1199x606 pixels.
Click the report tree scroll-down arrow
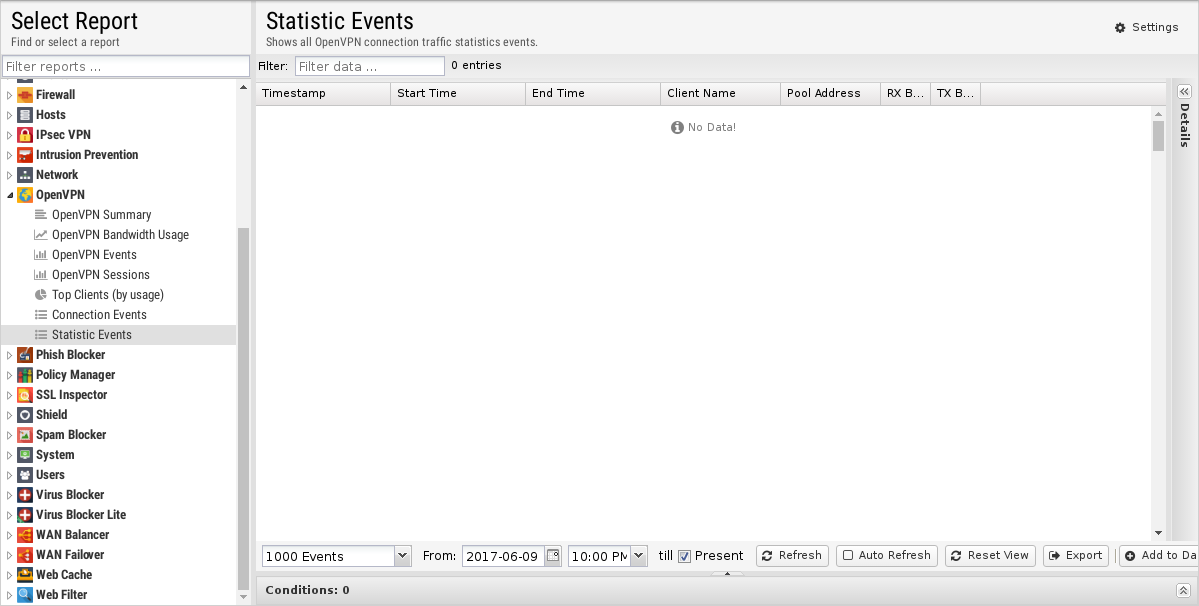coord(243,597)
